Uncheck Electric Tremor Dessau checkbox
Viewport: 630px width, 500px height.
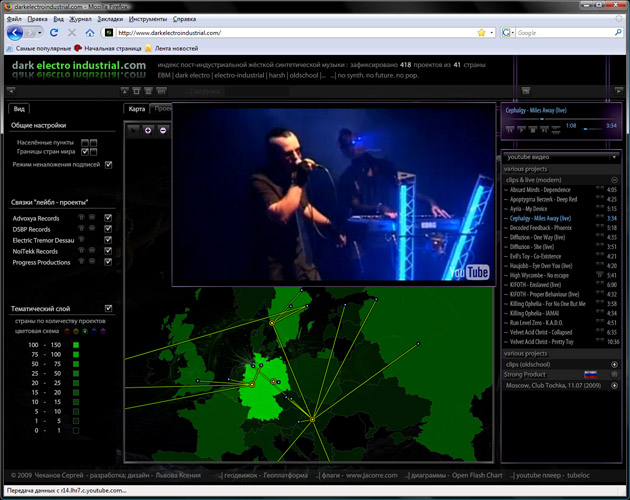[x=108, y=240]
